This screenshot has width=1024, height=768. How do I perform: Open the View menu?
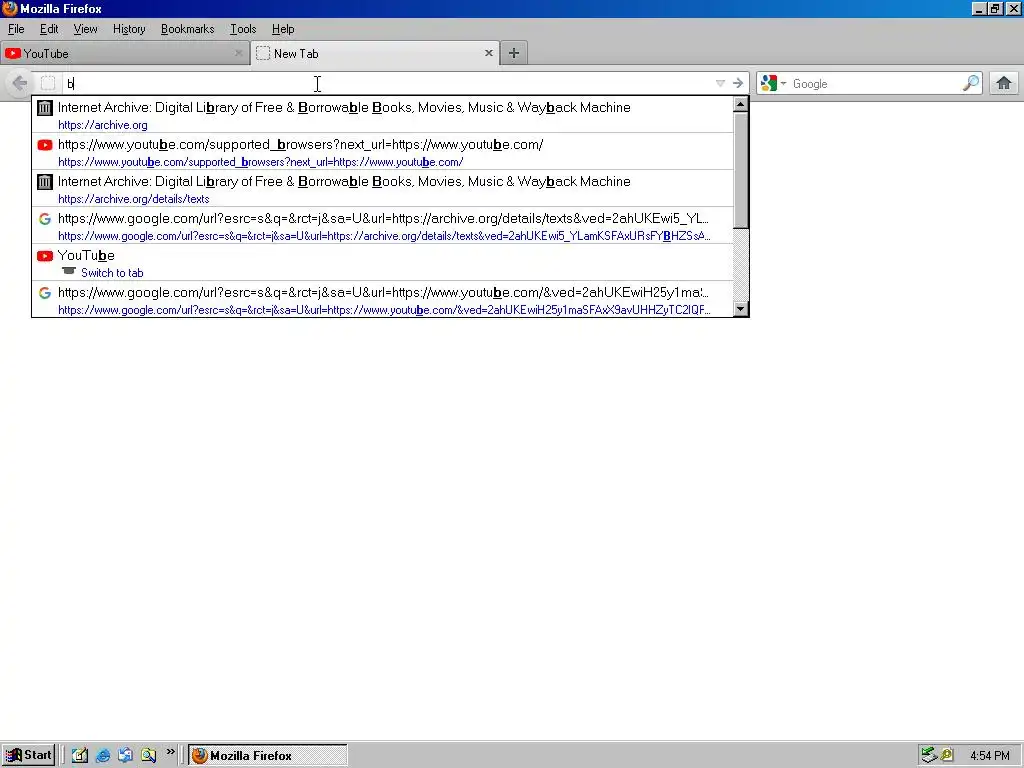[x=86, y=29]
